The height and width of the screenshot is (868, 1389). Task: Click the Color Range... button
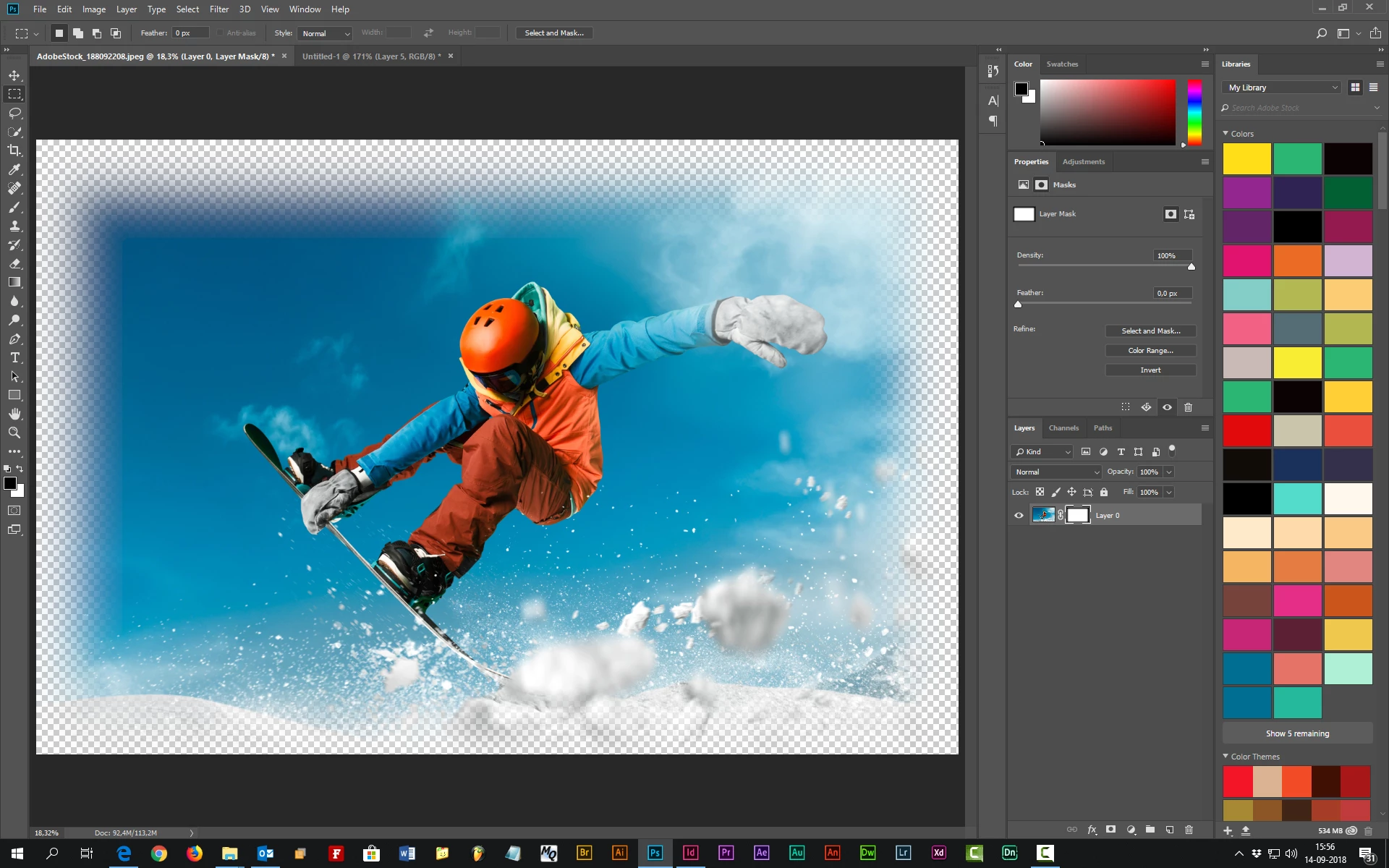pyautogui.click(x=1150, y=351)
